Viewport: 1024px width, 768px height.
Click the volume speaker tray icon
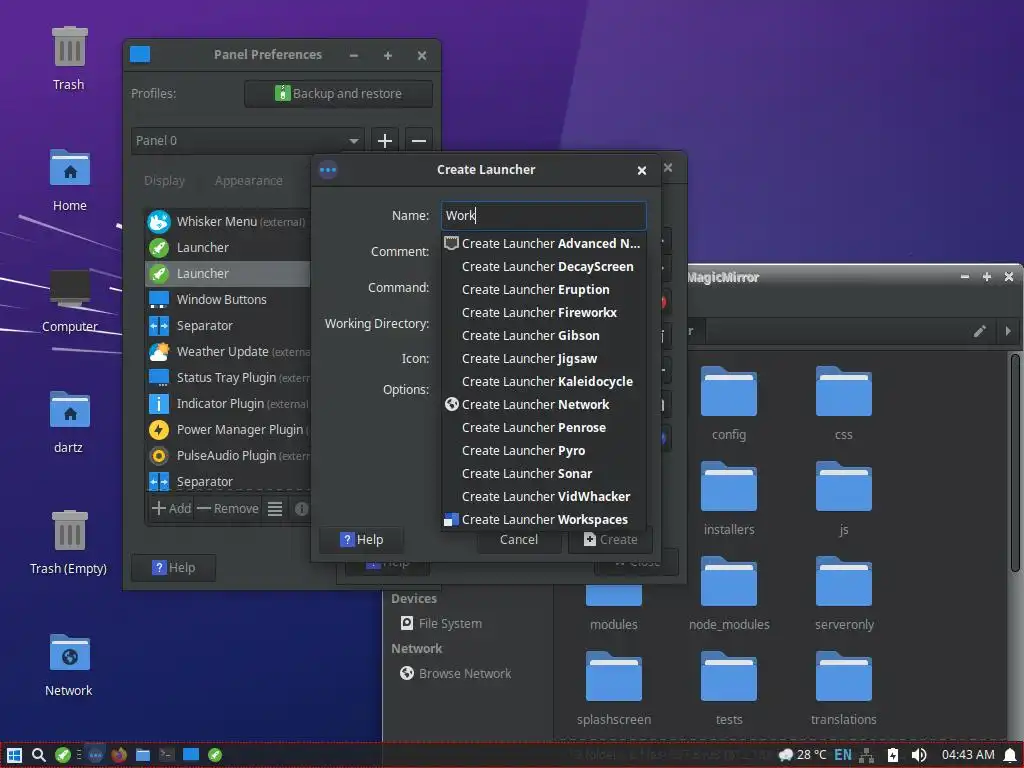point(918,756)
